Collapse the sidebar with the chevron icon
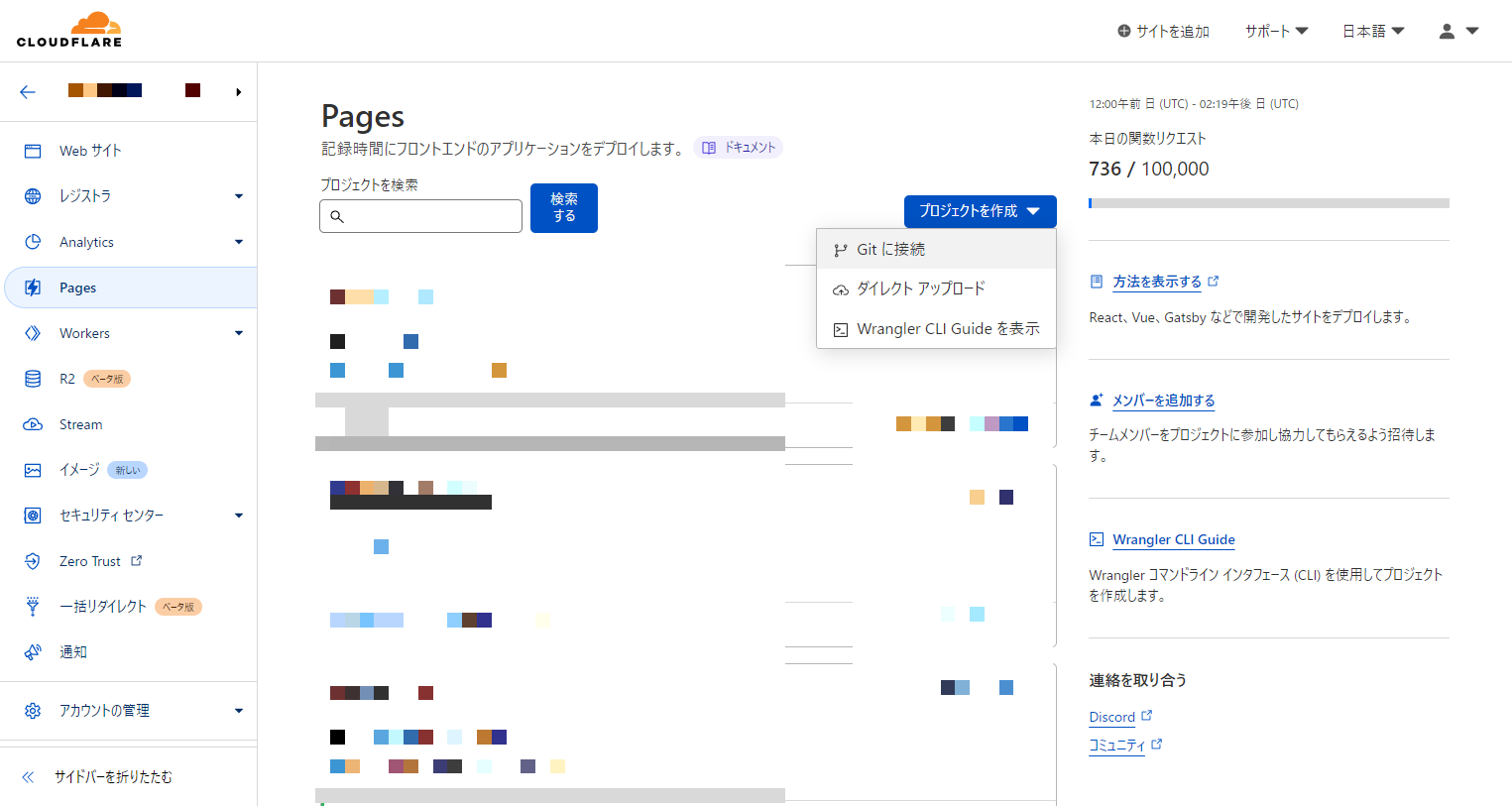This screenshot has height=806, width=1512. tap(27, 776)
